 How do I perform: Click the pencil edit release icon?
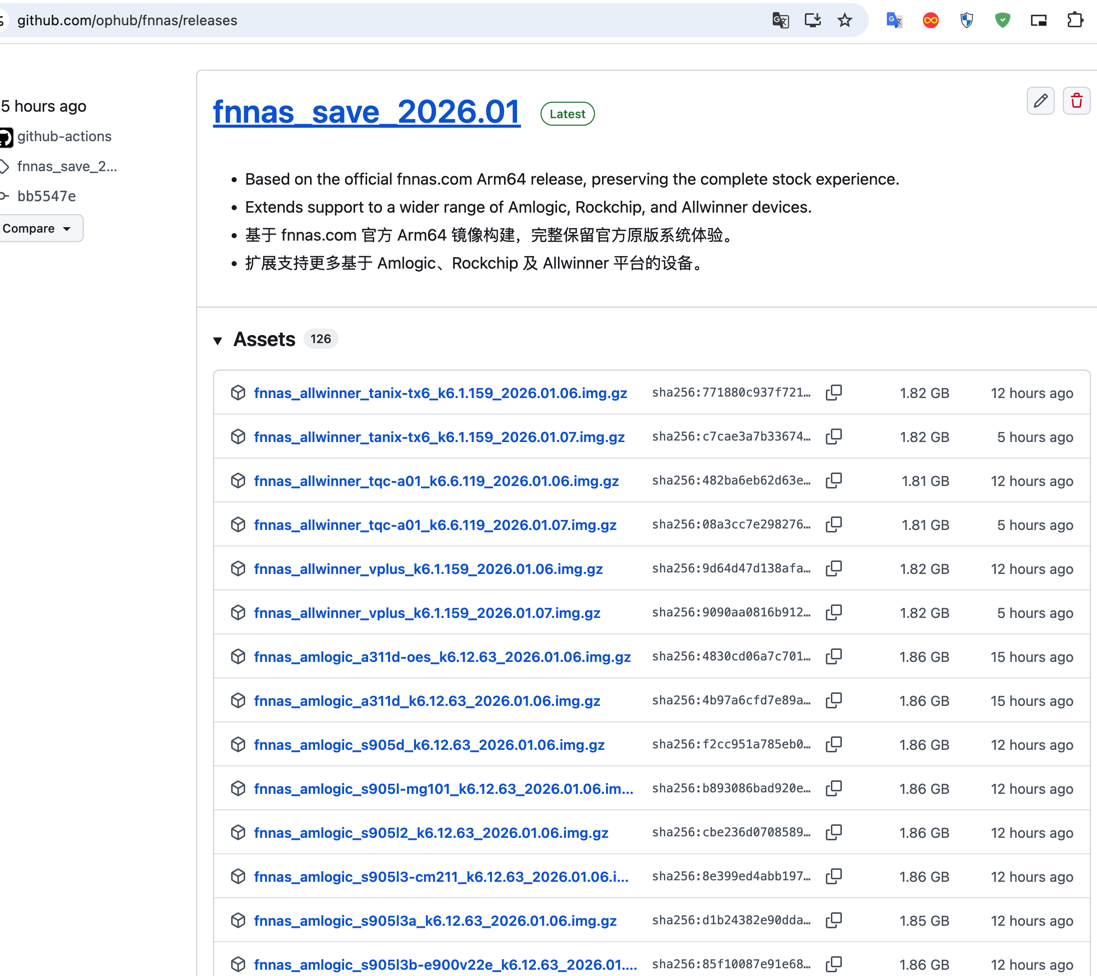tap(1040, 101)
